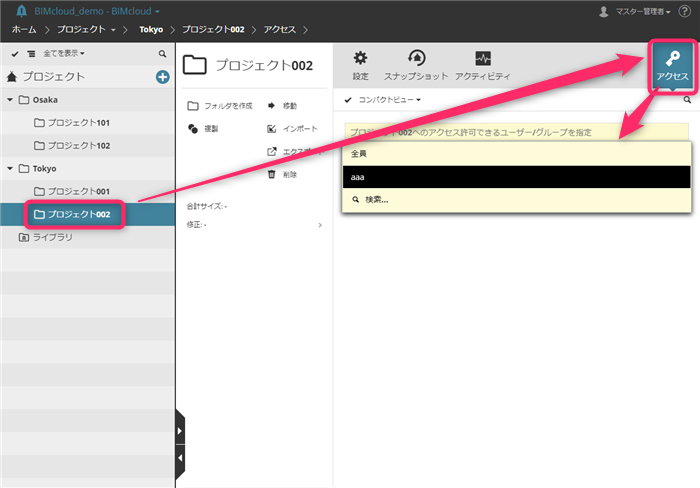
Task: Click the インポート import action
Action: pos(292,129)
